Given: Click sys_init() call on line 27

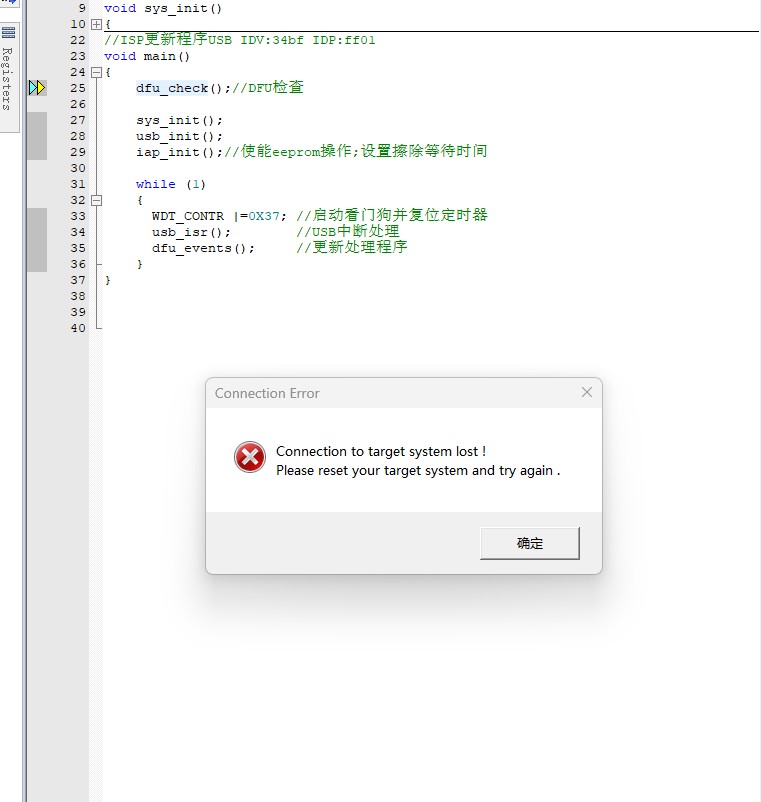Looking at the screenshot, I should 179,121.
